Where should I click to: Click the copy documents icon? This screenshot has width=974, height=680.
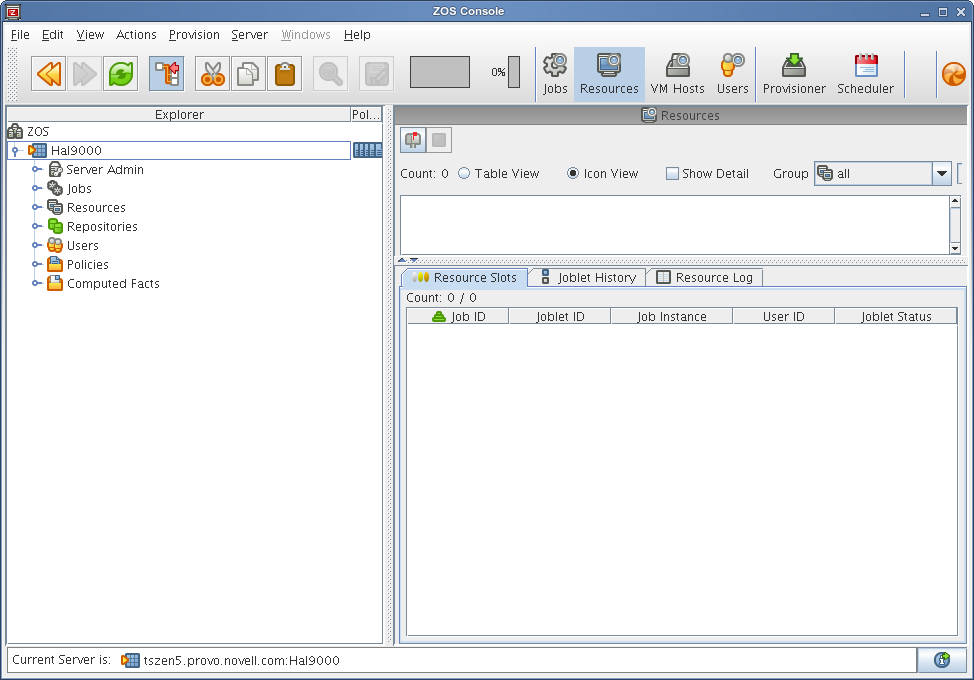pyautogui.click(x=248, y=74)
